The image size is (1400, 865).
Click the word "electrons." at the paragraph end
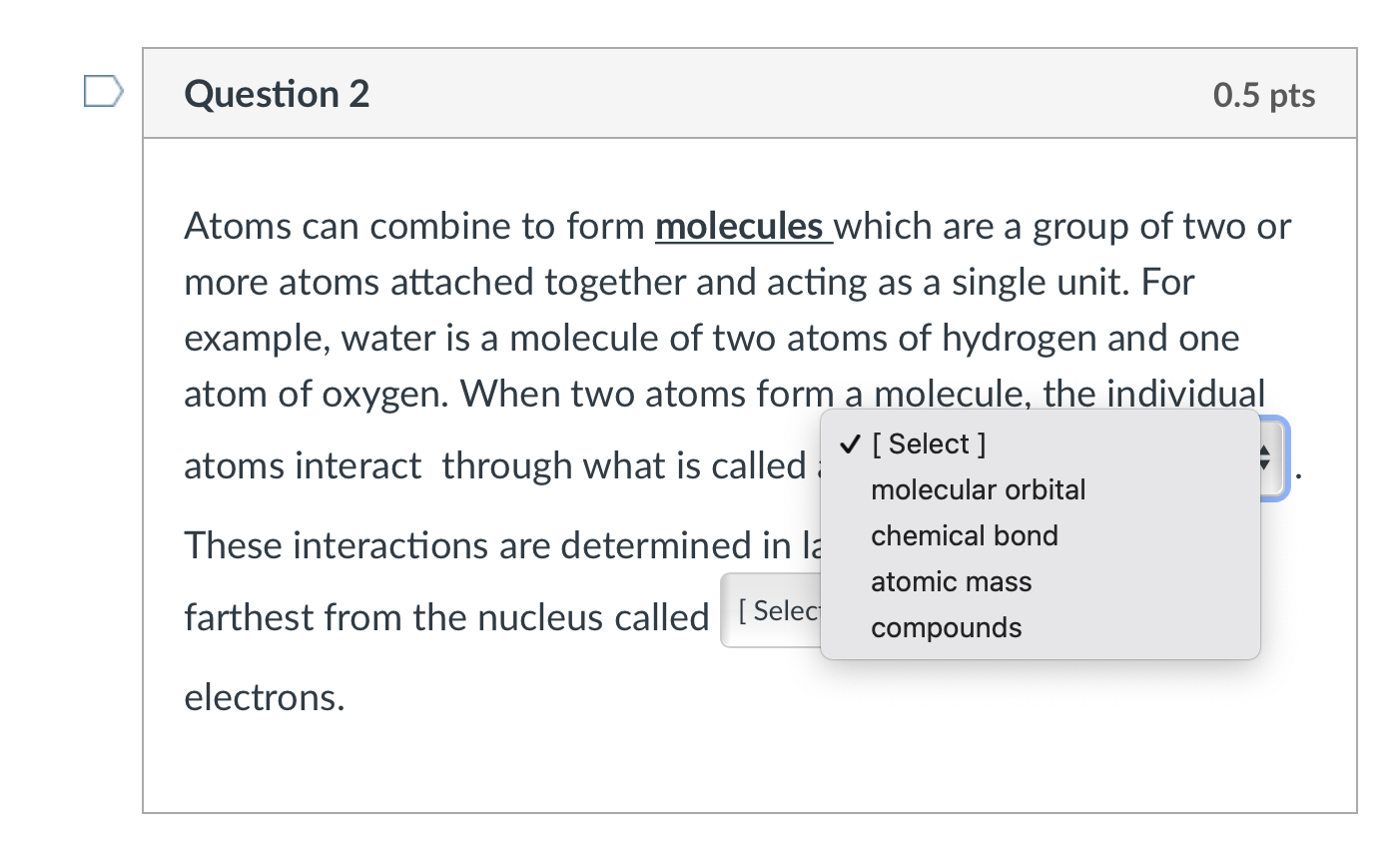click(265, 697)
